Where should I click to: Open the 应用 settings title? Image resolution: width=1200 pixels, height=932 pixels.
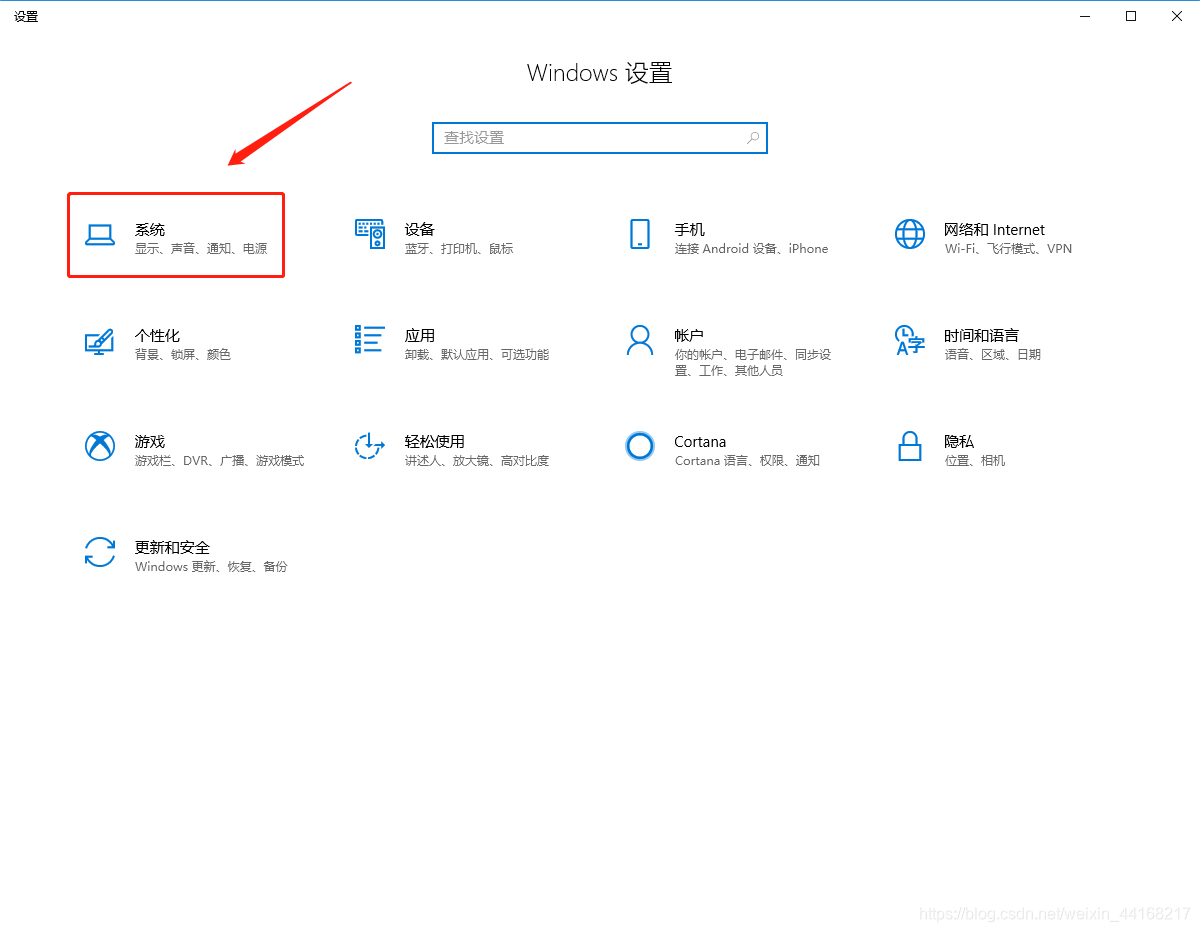click(x=420, y=336)
